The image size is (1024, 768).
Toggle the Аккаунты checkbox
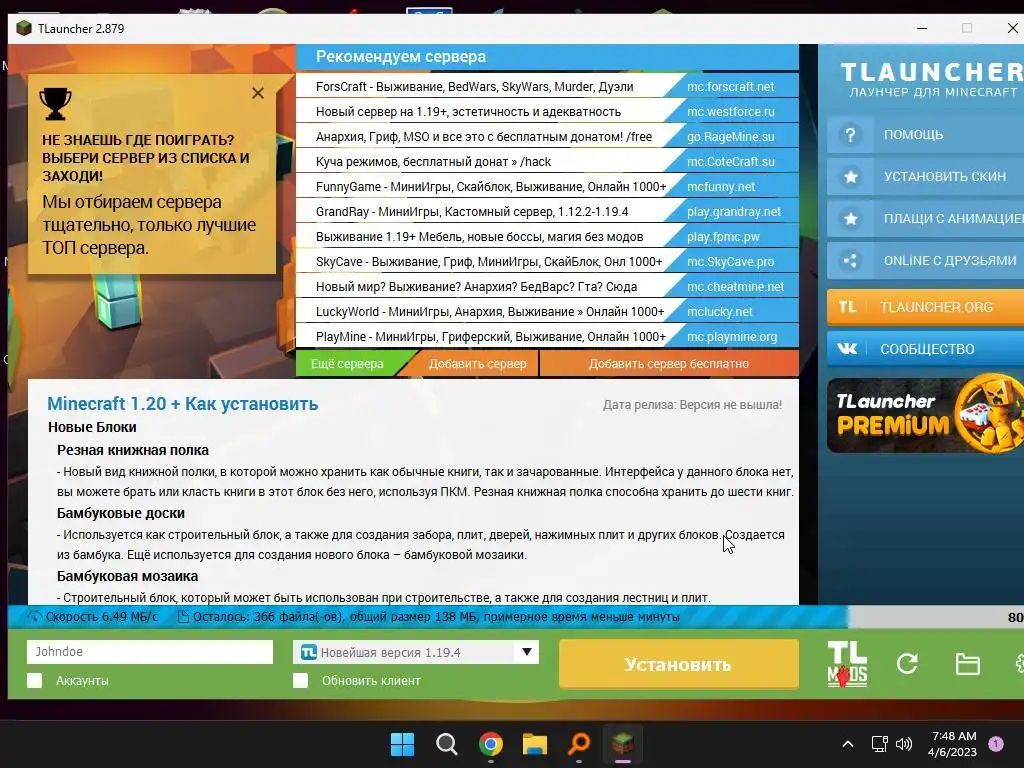35,680
